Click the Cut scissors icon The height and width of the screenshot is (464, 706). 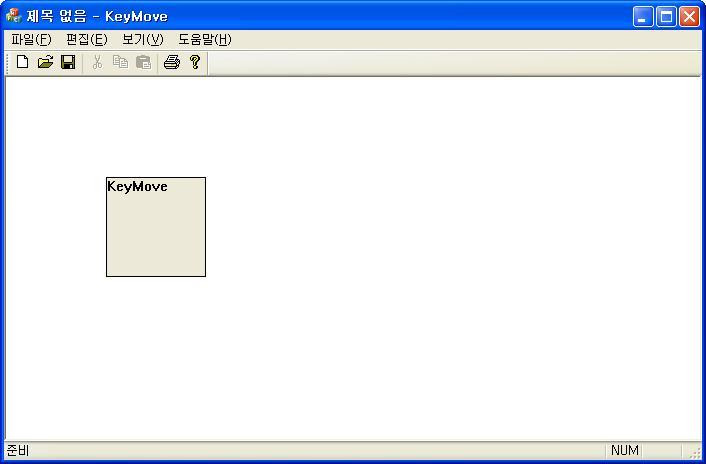click(x=97, y=62)
